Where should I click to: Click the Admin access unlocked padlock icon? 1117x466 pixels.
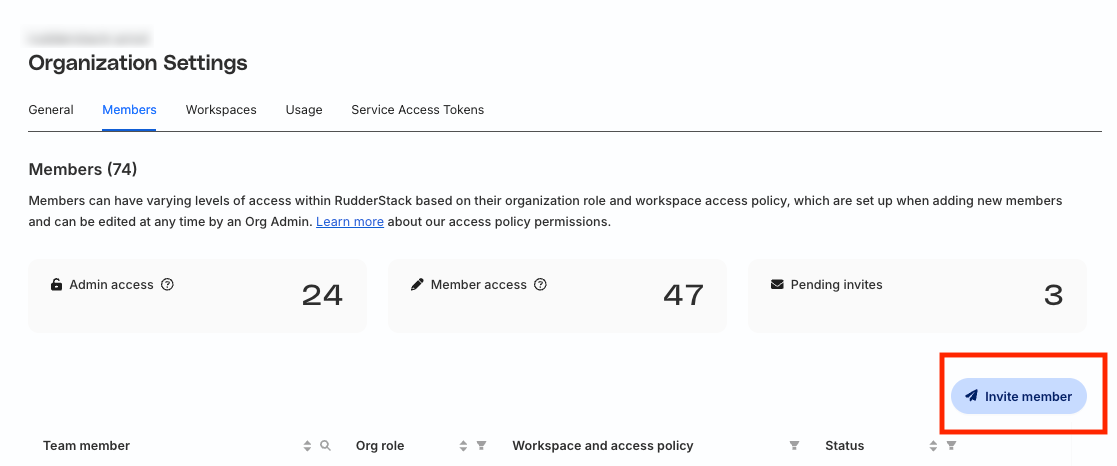pos(56,284)
